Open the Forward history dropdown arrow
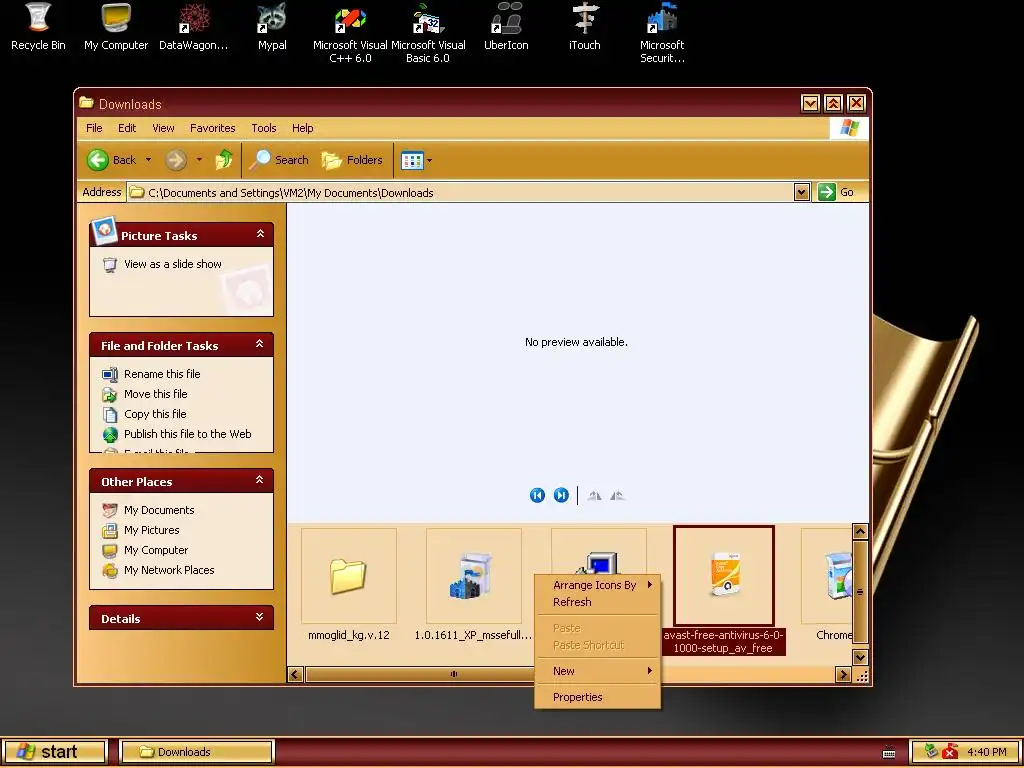This screenshot has width=1024, height=768. point(199,160)
